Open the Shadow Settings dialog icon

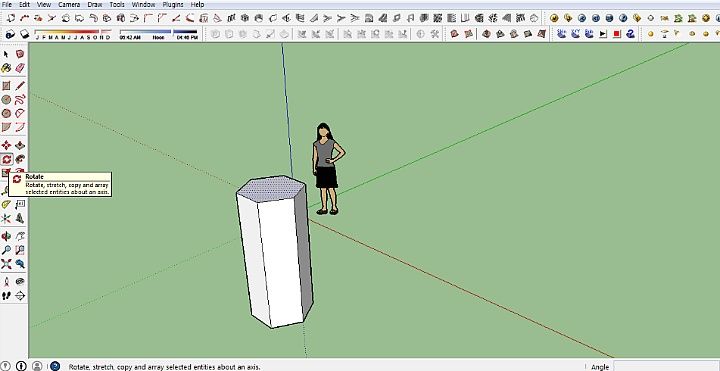[x=10, y=34]
